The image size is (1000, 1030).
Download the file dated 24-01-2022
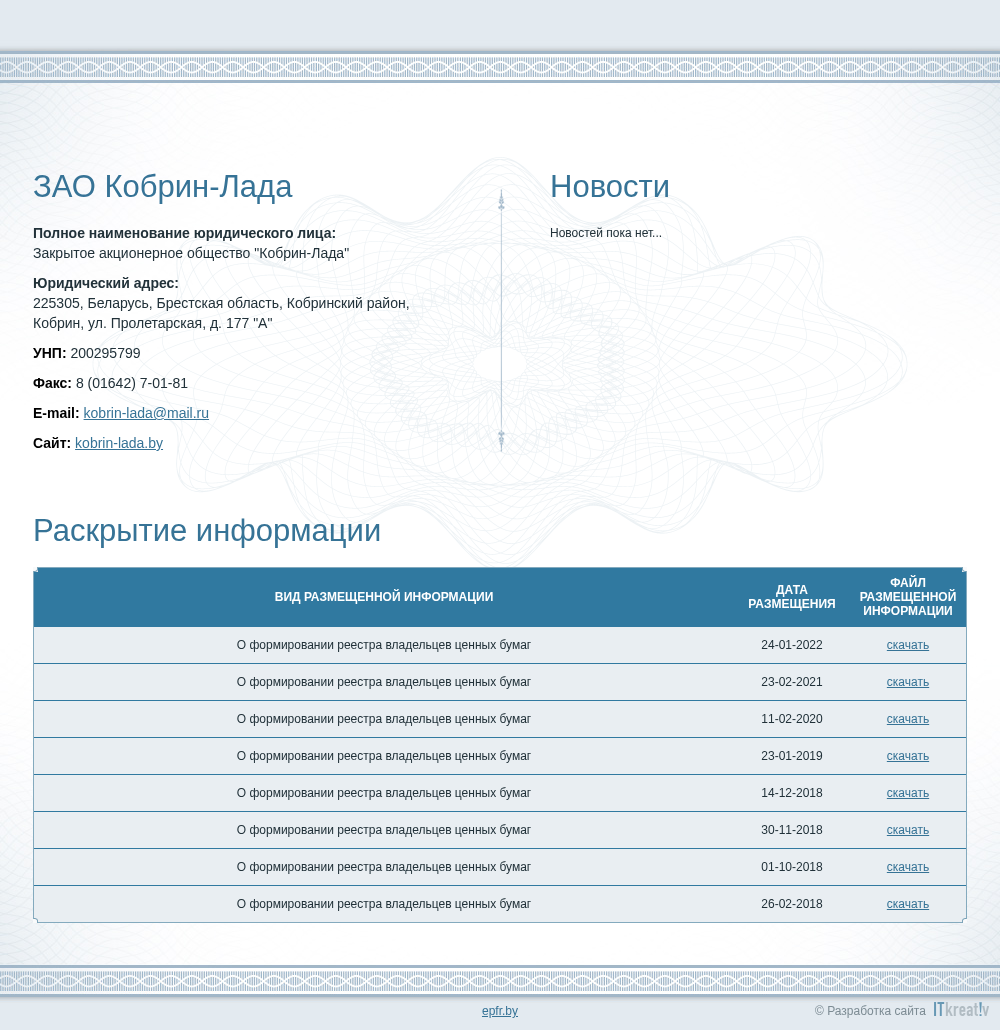(907, 645)
